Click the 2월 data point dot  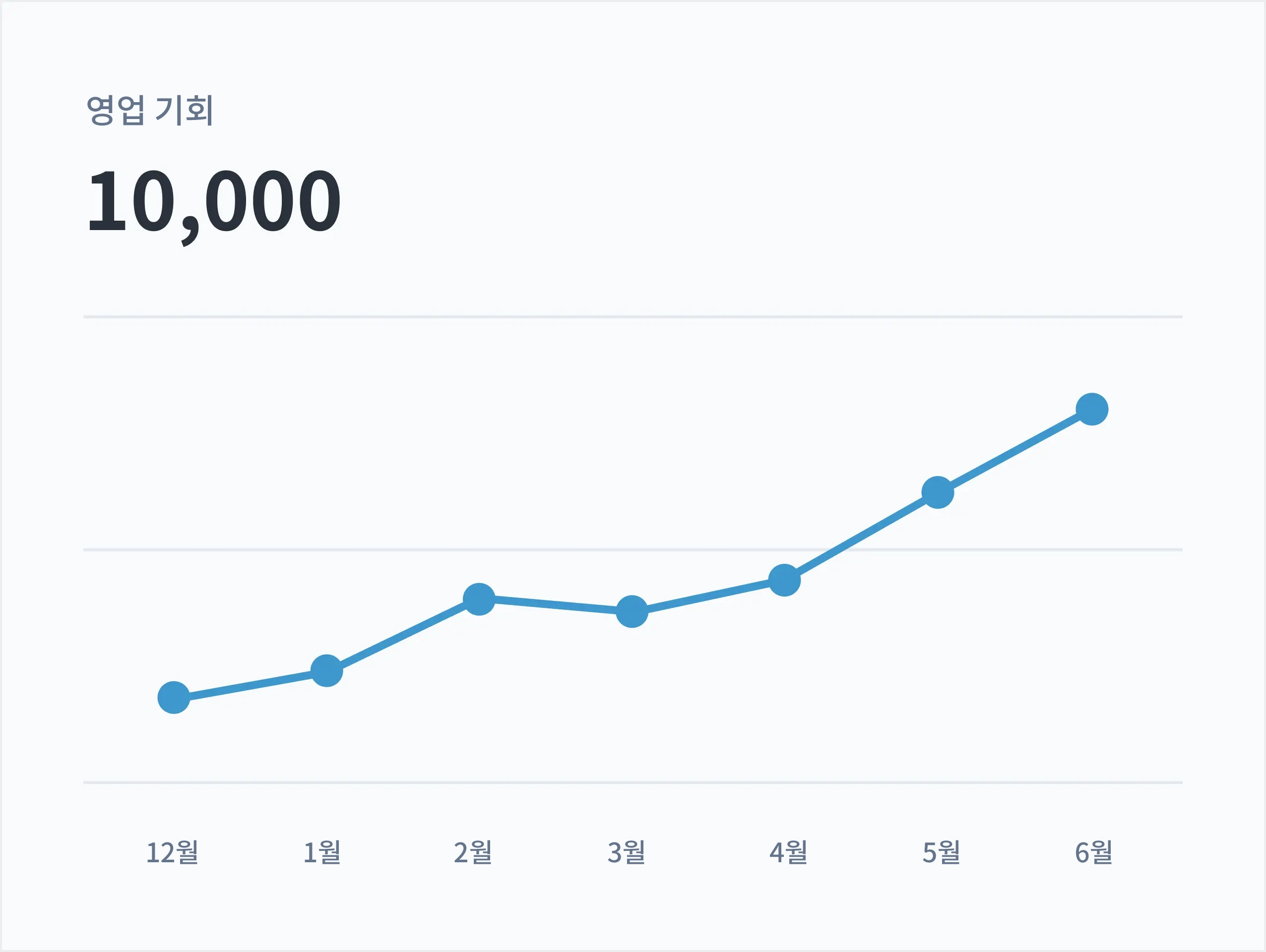tap(479, 599)
